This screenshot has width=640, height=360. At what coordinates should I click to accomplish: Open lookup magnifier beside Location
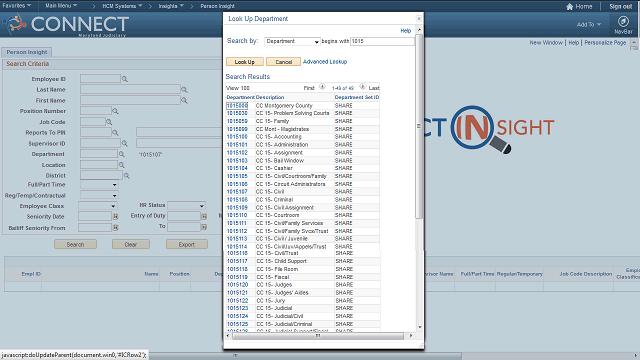point(121,165)
